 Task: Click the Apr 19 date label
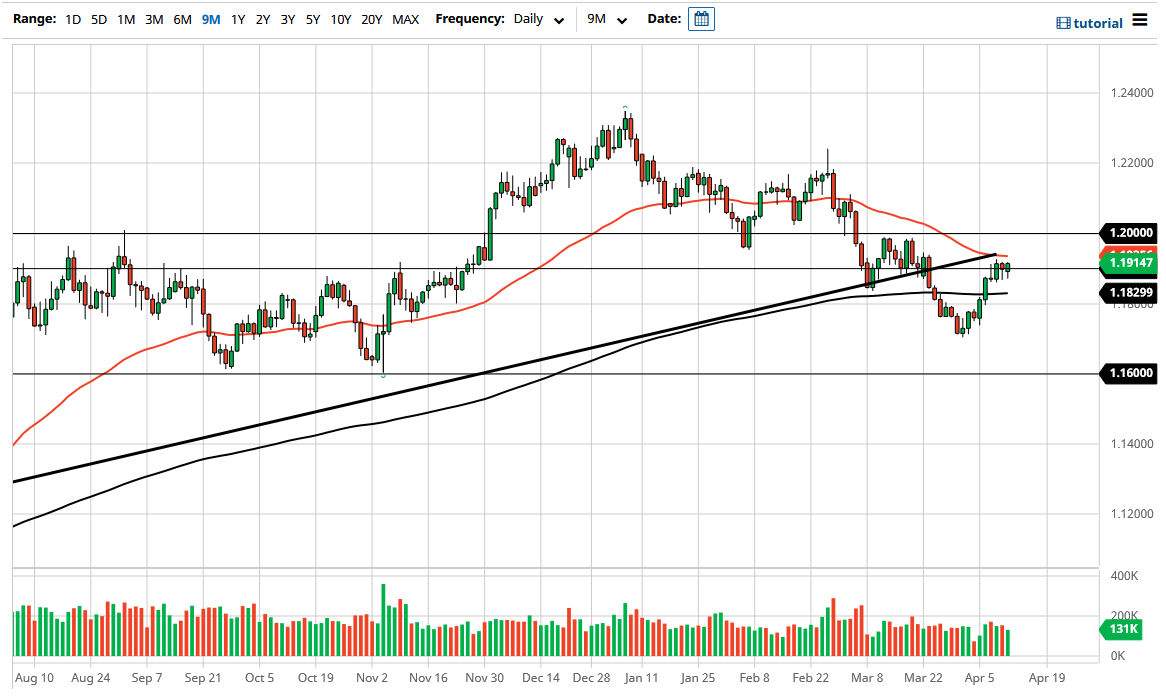(x=1047, y=678)
